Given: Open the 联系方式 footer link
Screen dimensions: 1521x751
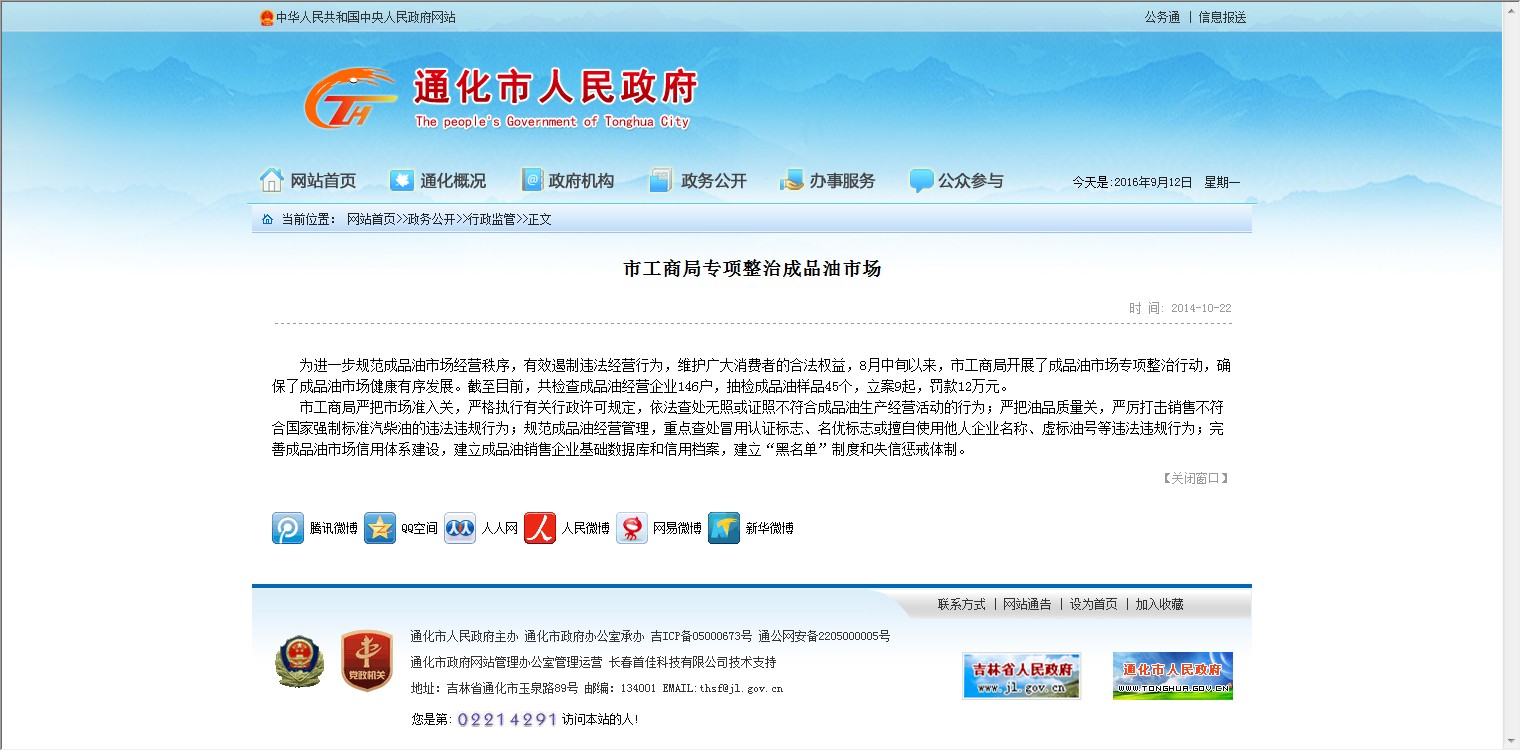Looking at the screenshot, I should point(961,604).
